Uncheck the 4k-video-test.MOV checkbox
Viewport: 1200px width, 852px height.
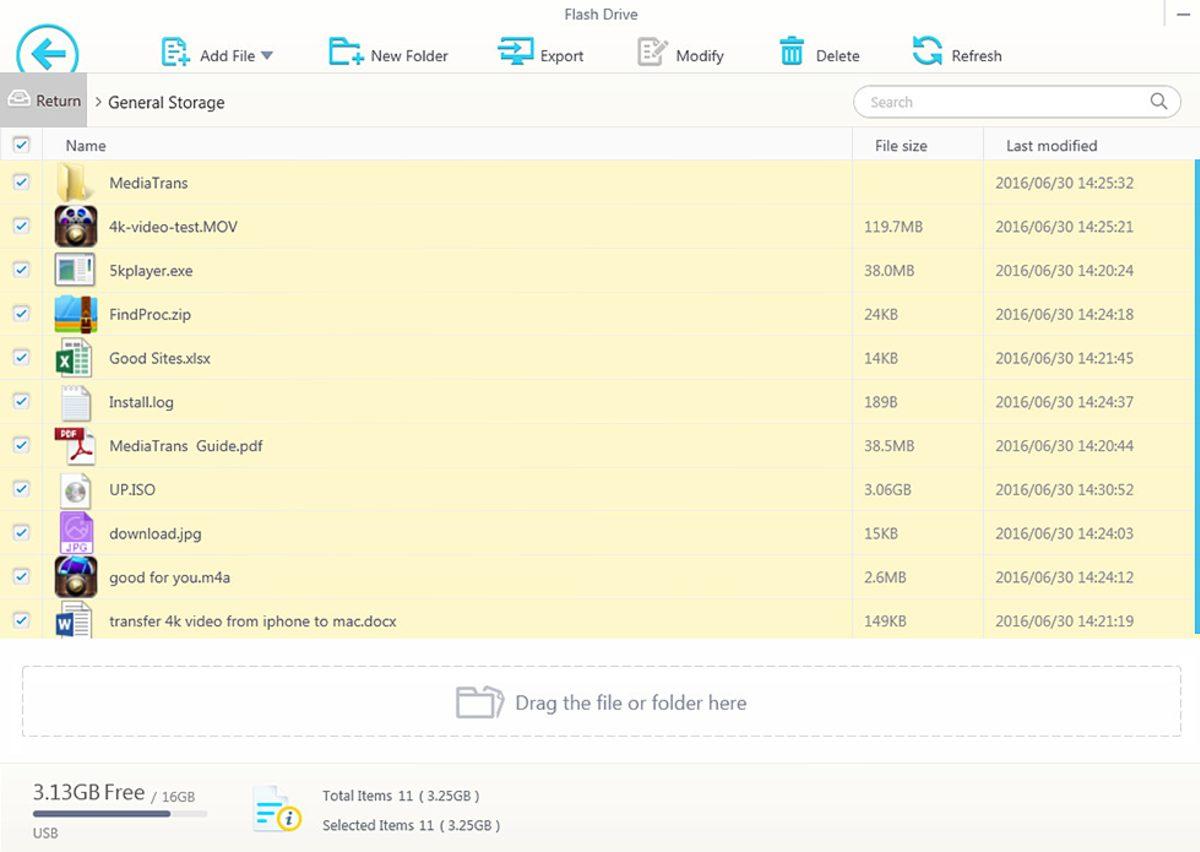pos(21,226)
